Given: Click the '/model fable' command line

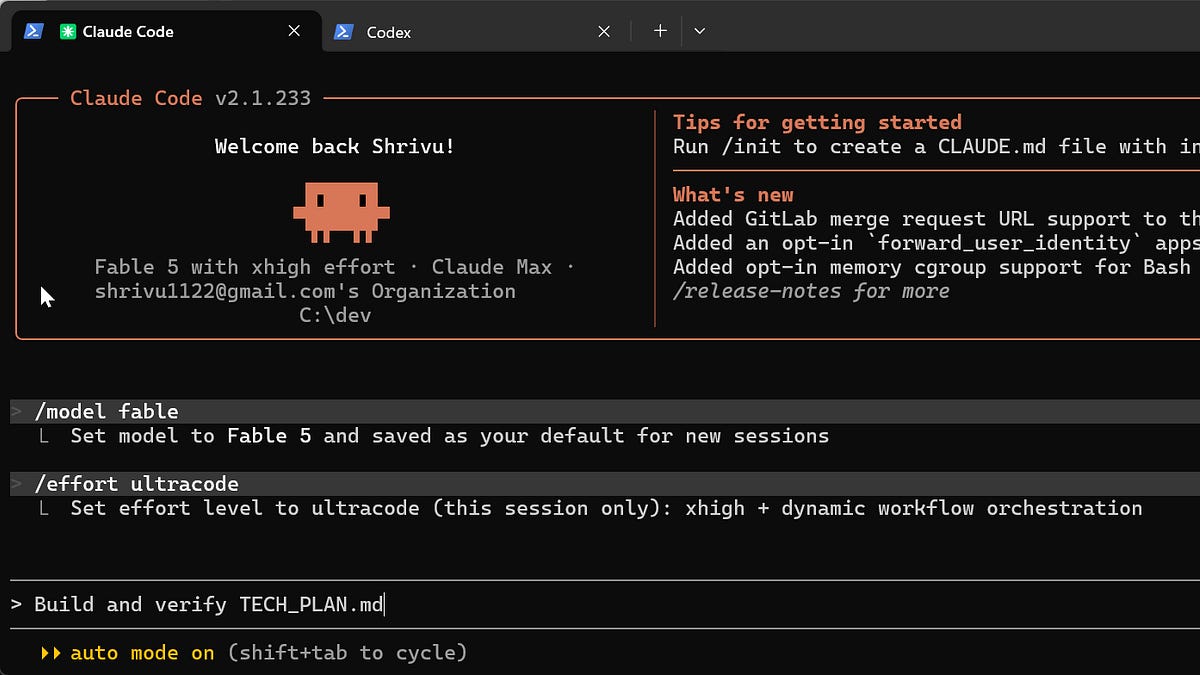Looking at the screenshot, I should point(605,411).
